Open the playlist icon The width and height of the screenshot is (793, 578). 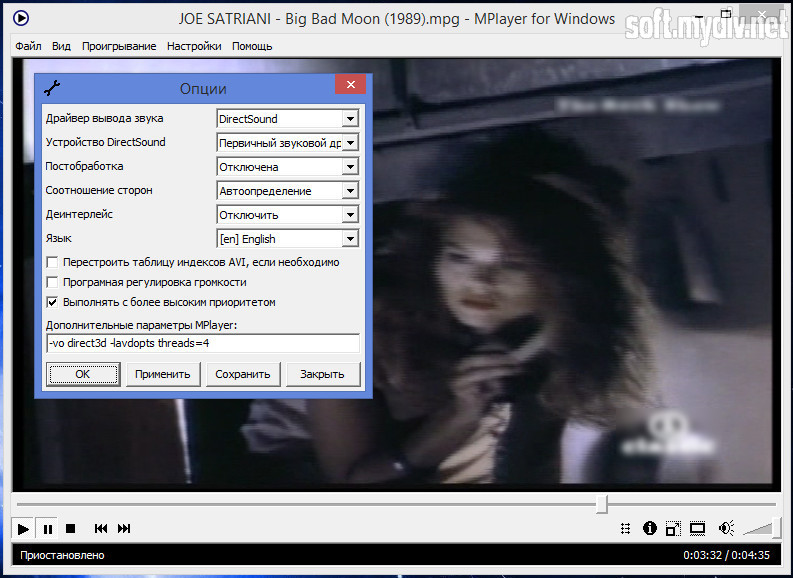point(626,528)
